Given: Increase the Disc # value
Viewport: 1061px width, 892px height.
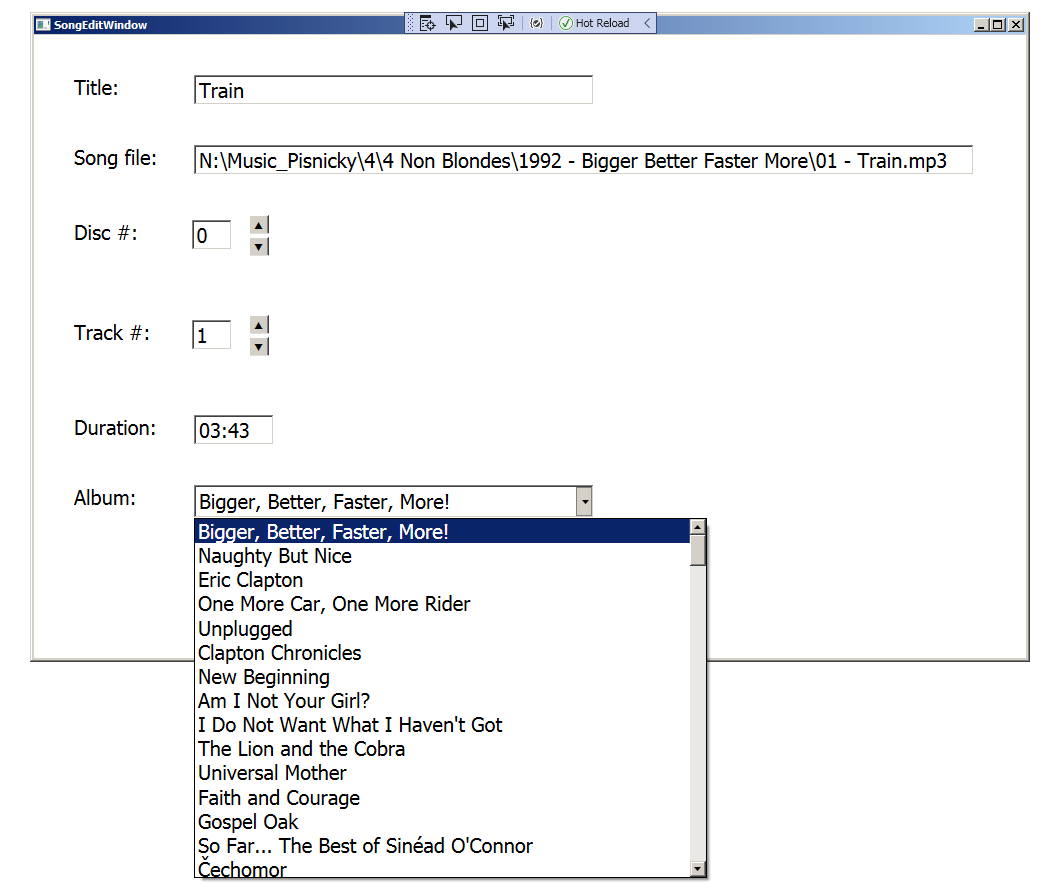Looking at the screenshot, I should click(x=259, y=225).
